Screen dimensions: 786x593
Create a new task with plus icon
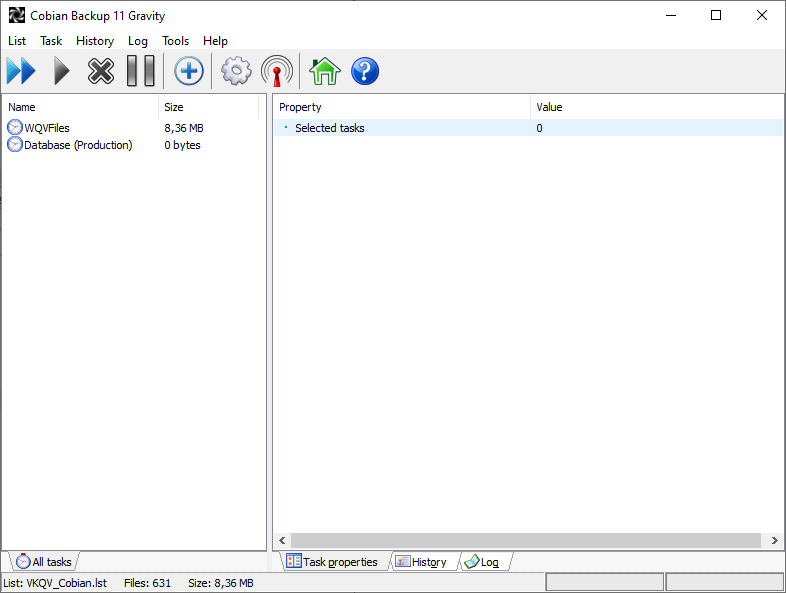[189, 72]
